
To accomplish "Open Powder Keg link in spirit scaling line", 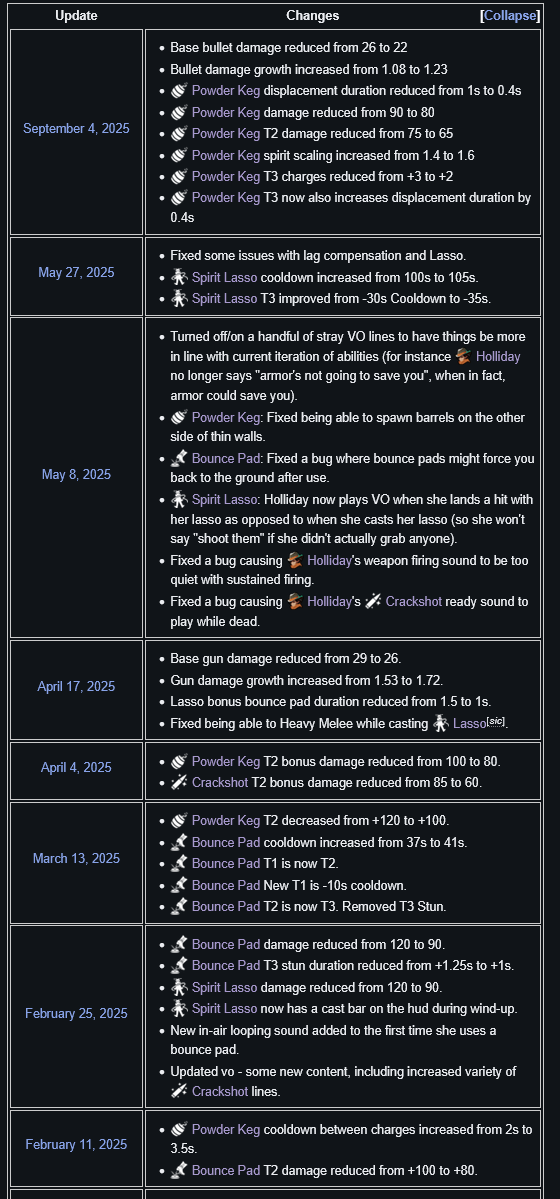I will 226,154.
